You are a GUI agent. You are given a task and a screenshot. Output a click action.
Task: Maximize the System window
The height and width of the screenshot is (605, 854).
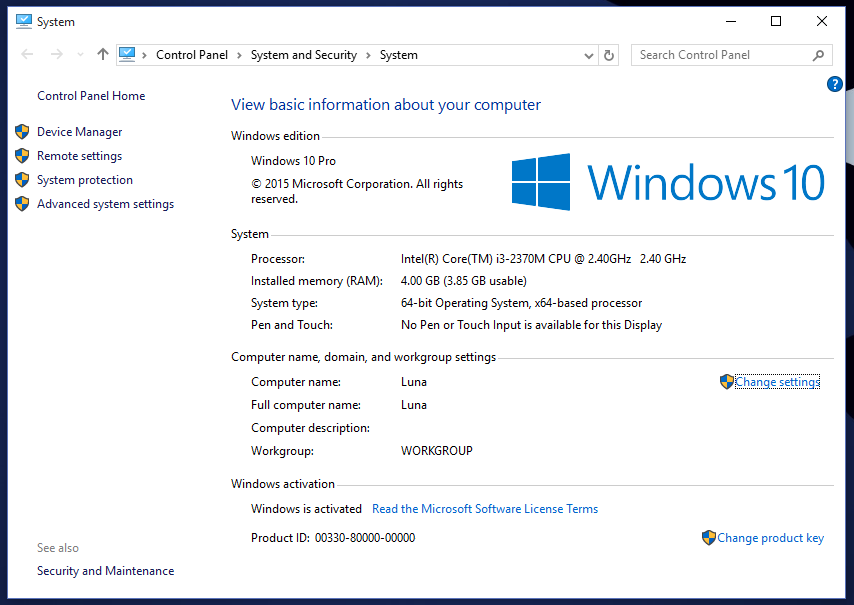point(776,21)
